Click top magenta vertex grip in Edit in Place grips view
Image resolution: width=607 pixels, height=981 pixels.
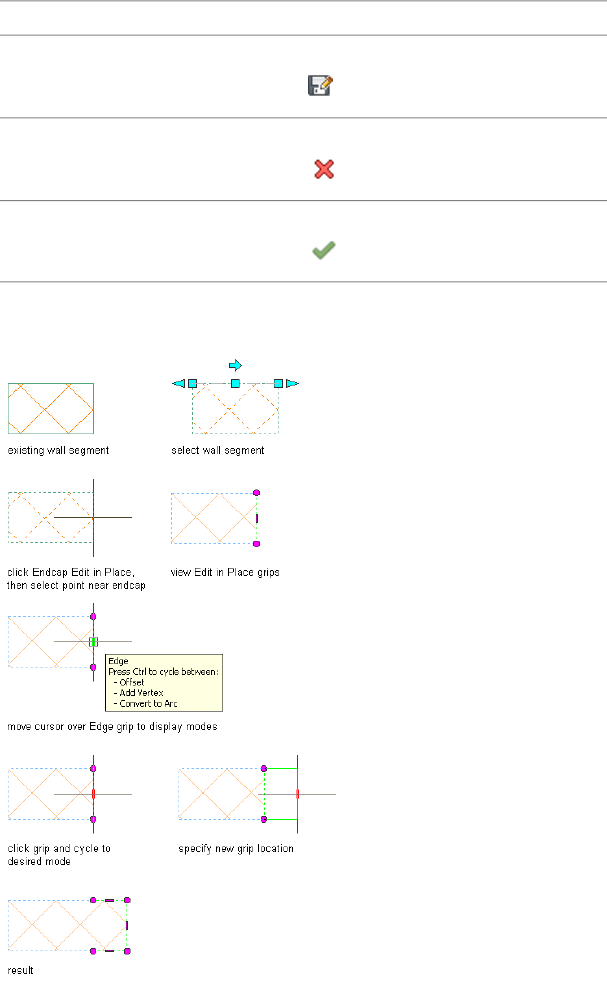(x=257, y=493)
